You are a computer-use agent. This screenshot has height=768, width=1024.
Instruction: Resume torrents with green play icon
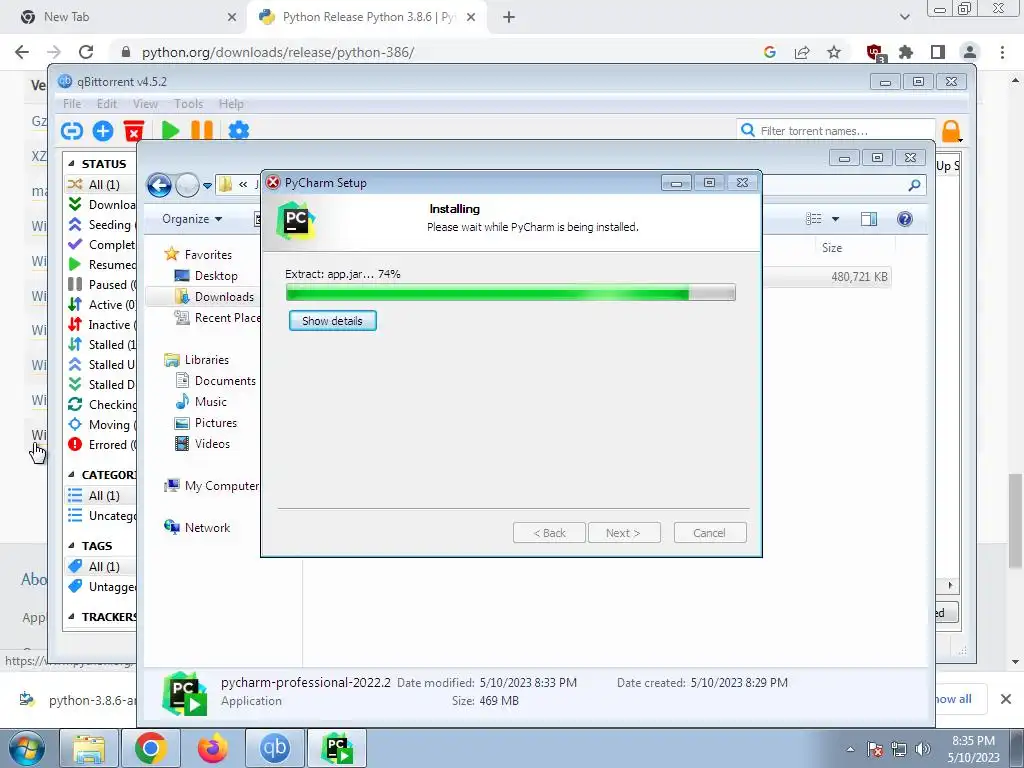170,131
